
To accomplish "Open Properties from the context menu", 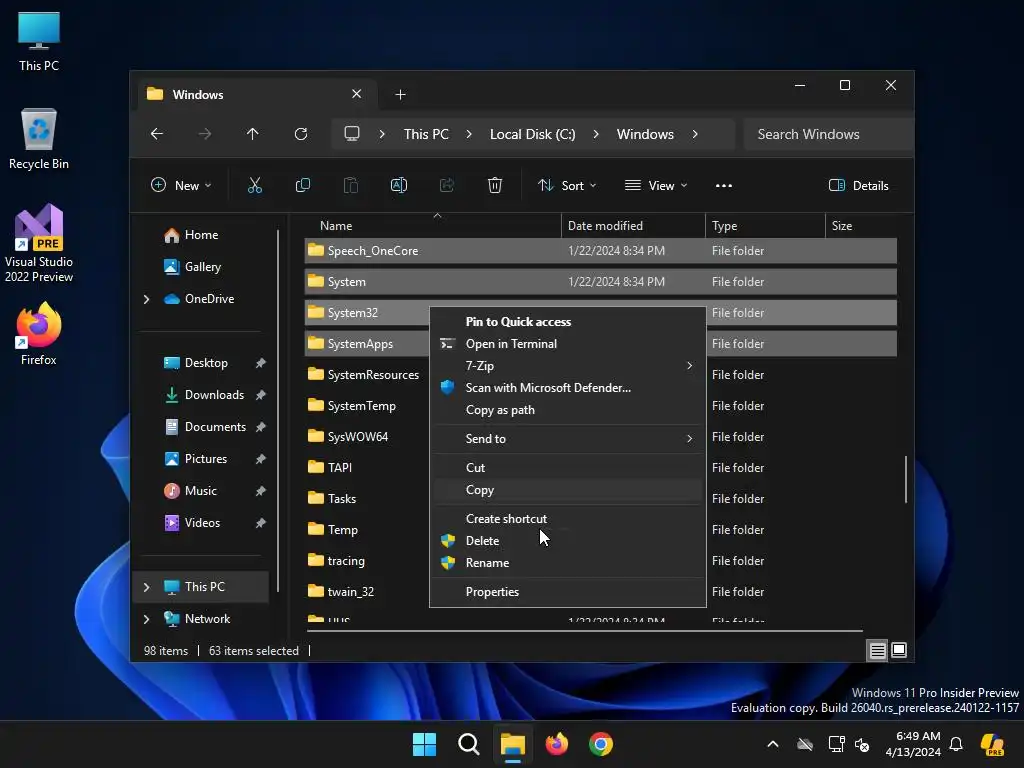I will [568, 592].
